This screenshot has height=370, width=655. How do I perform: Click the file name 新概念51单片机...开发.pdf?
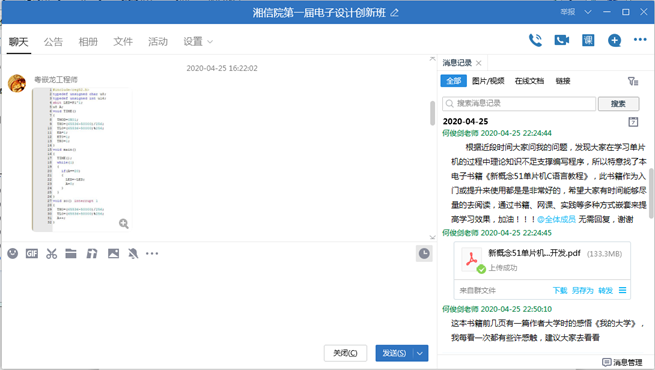(x=534, y=253)
